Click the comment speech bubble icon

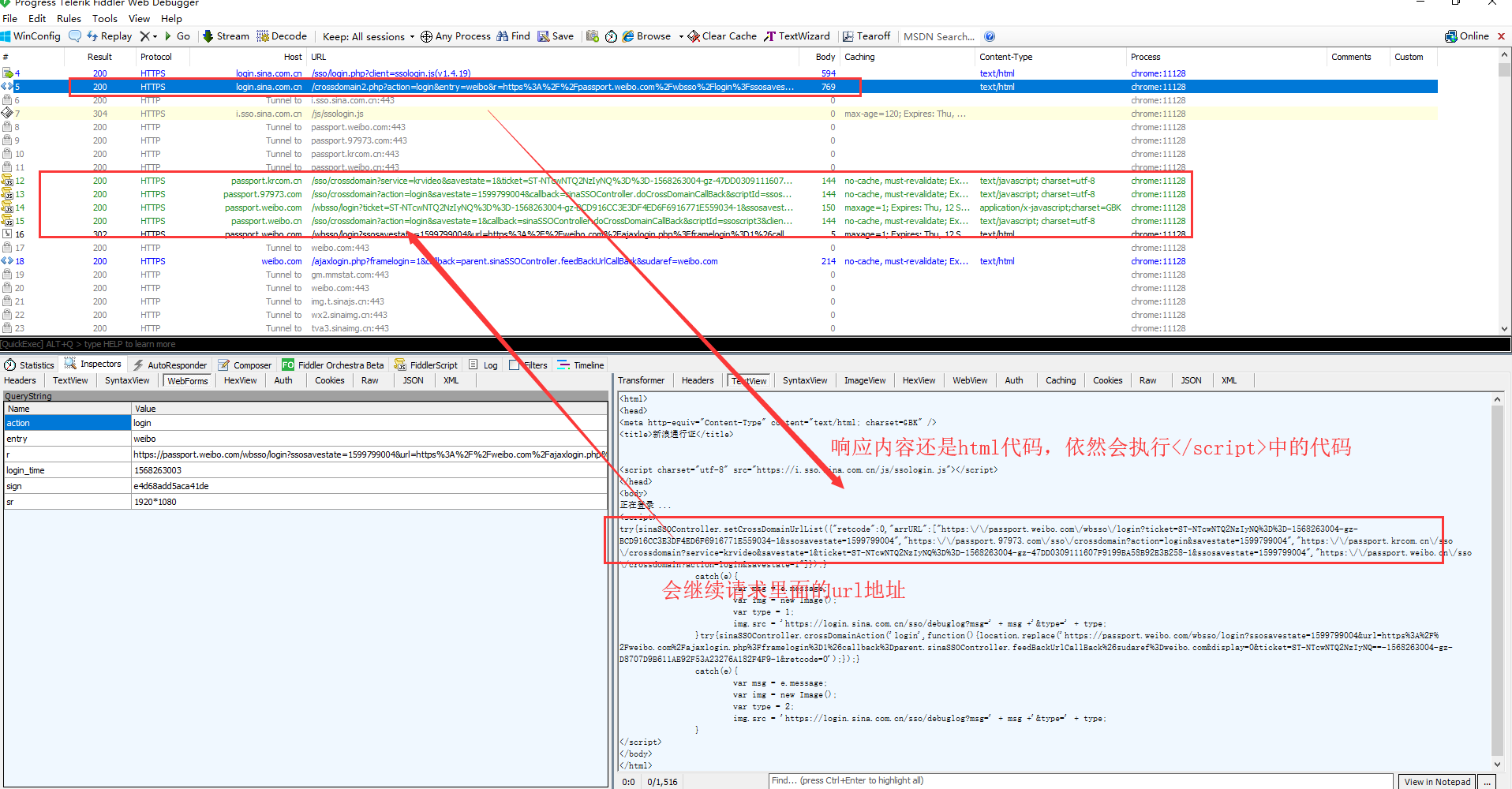click(x=75, y=36)
